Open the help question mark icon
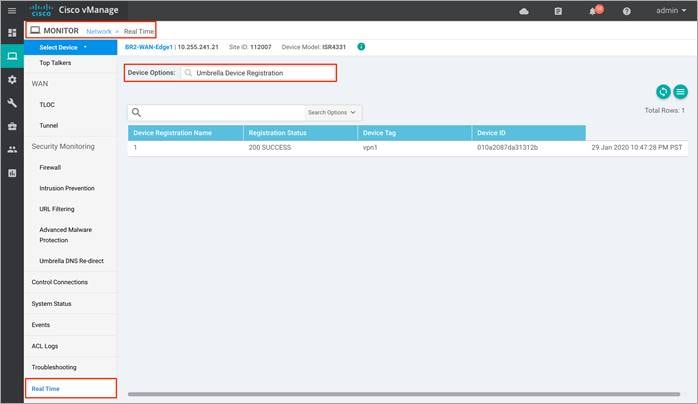 pos(627,11)
